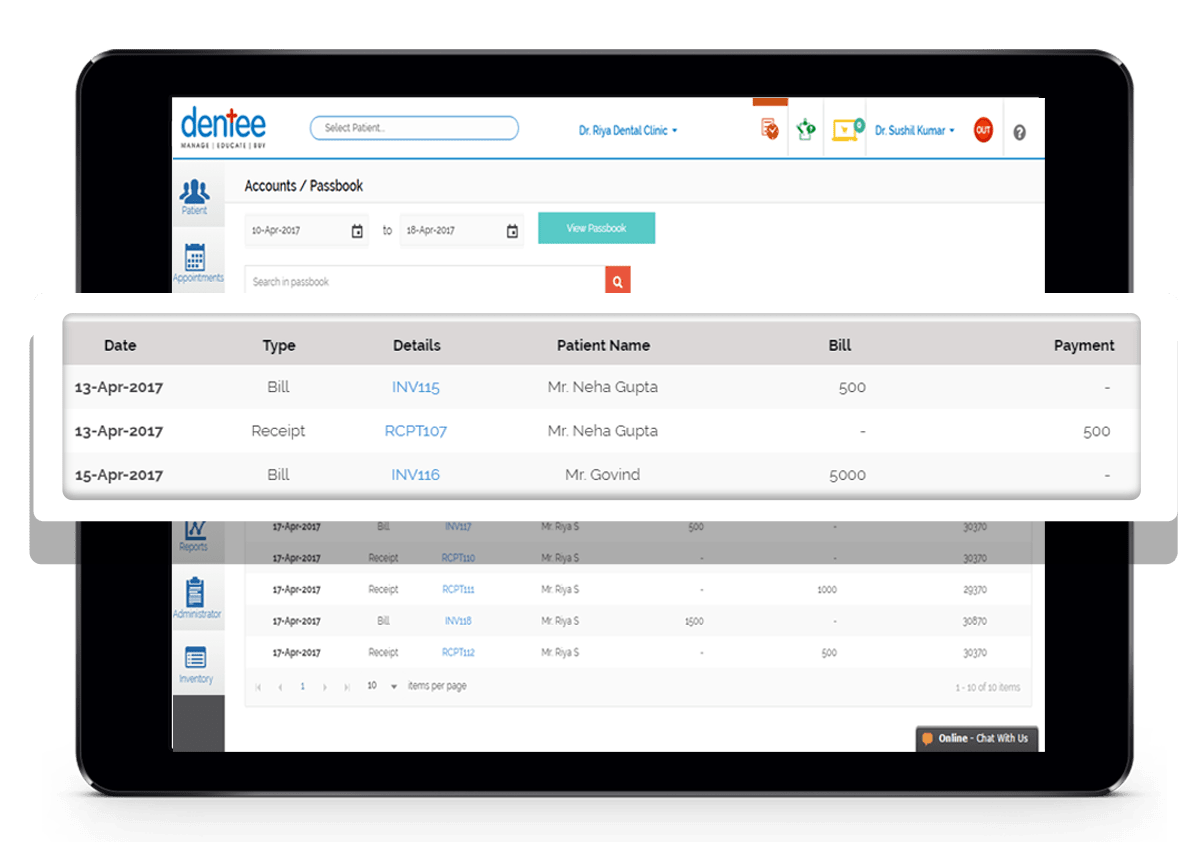Open the Appointments calendar in sidebar
The width and height of the screenshot is (1200, 865).
(197, 262)
